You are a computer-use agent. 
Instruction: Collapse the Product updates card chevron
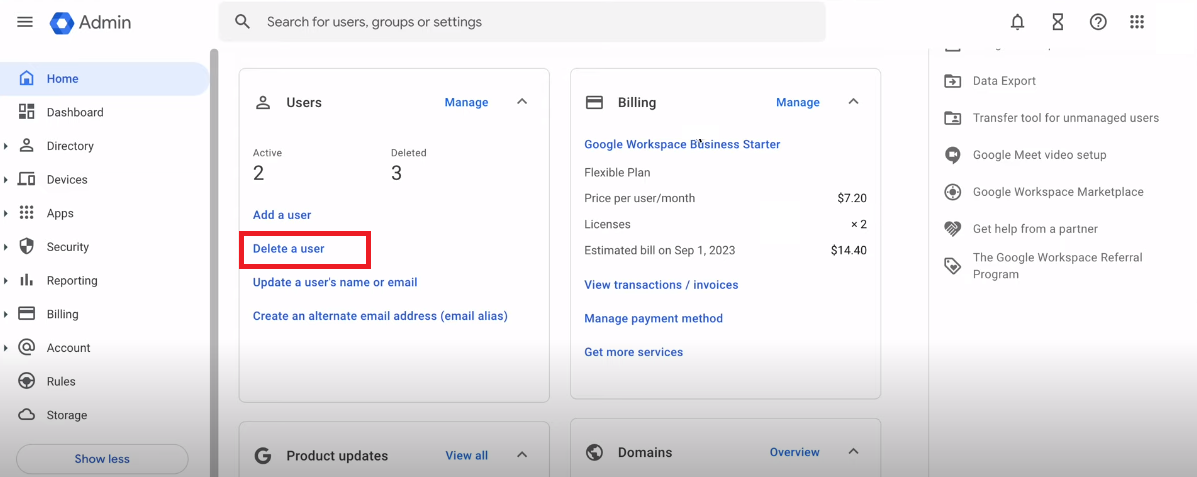(x=522, y=455)
